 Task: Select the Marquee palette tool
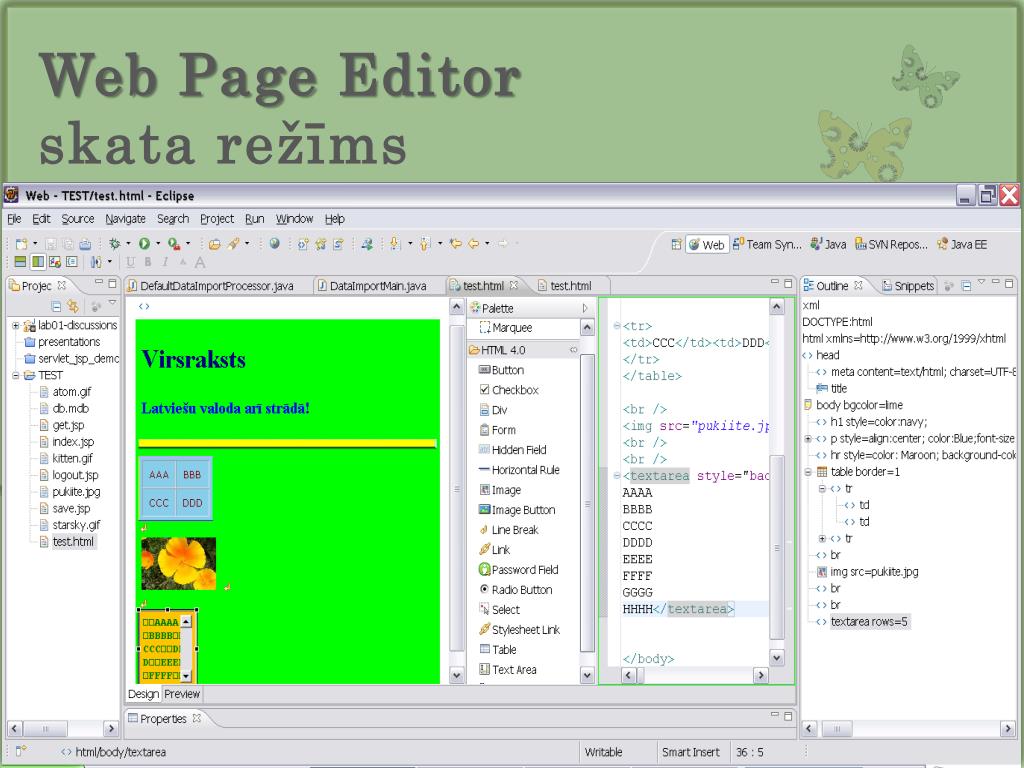tap(506, 328)
